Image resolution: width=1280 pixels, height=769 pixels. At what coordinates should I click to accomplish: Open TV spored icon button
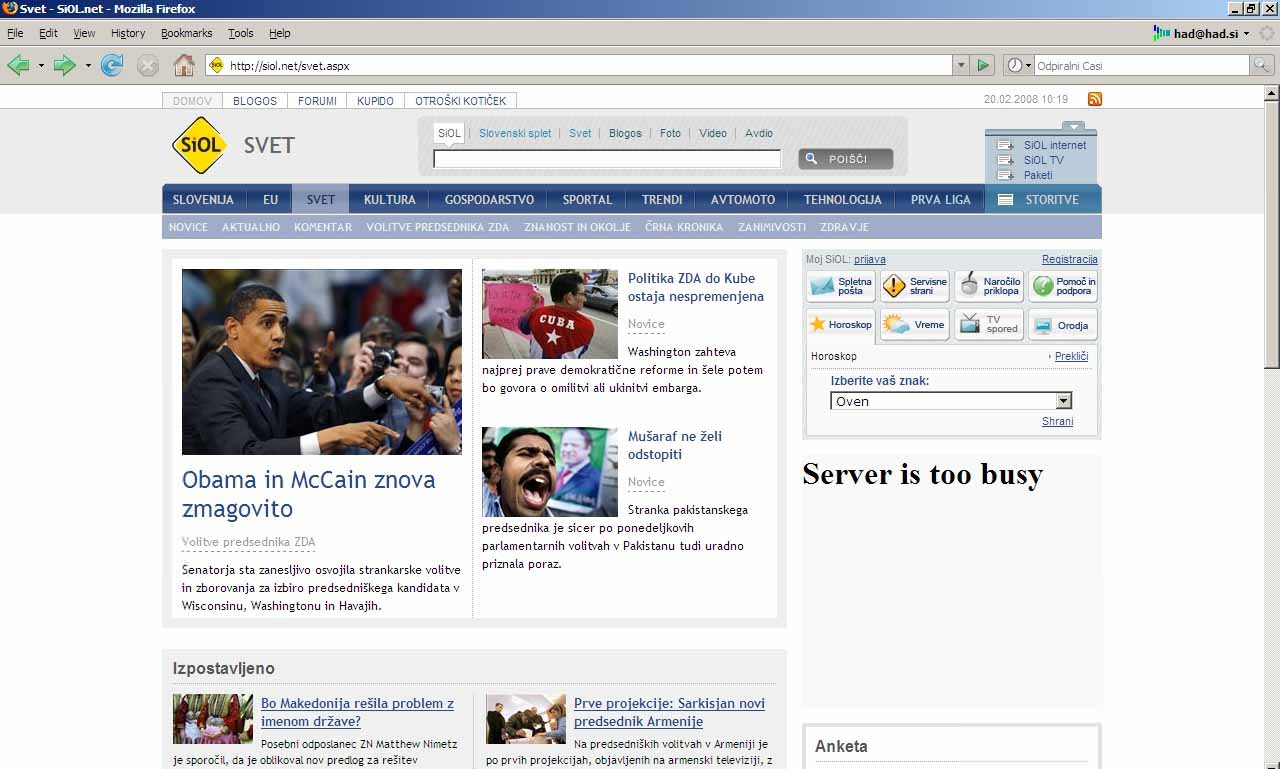click(x=989, y=325)
